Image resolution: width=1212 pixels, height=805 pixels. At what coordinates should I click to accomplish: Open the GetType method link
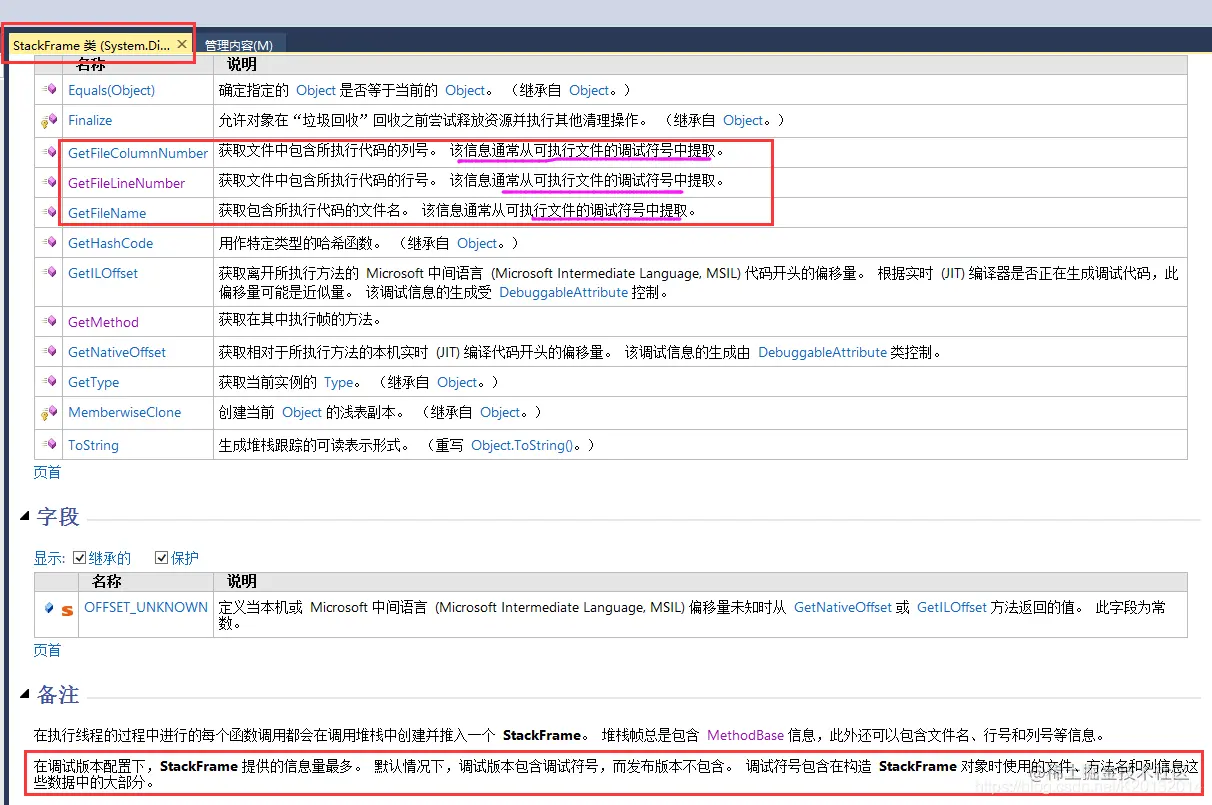tap(94, 382)
